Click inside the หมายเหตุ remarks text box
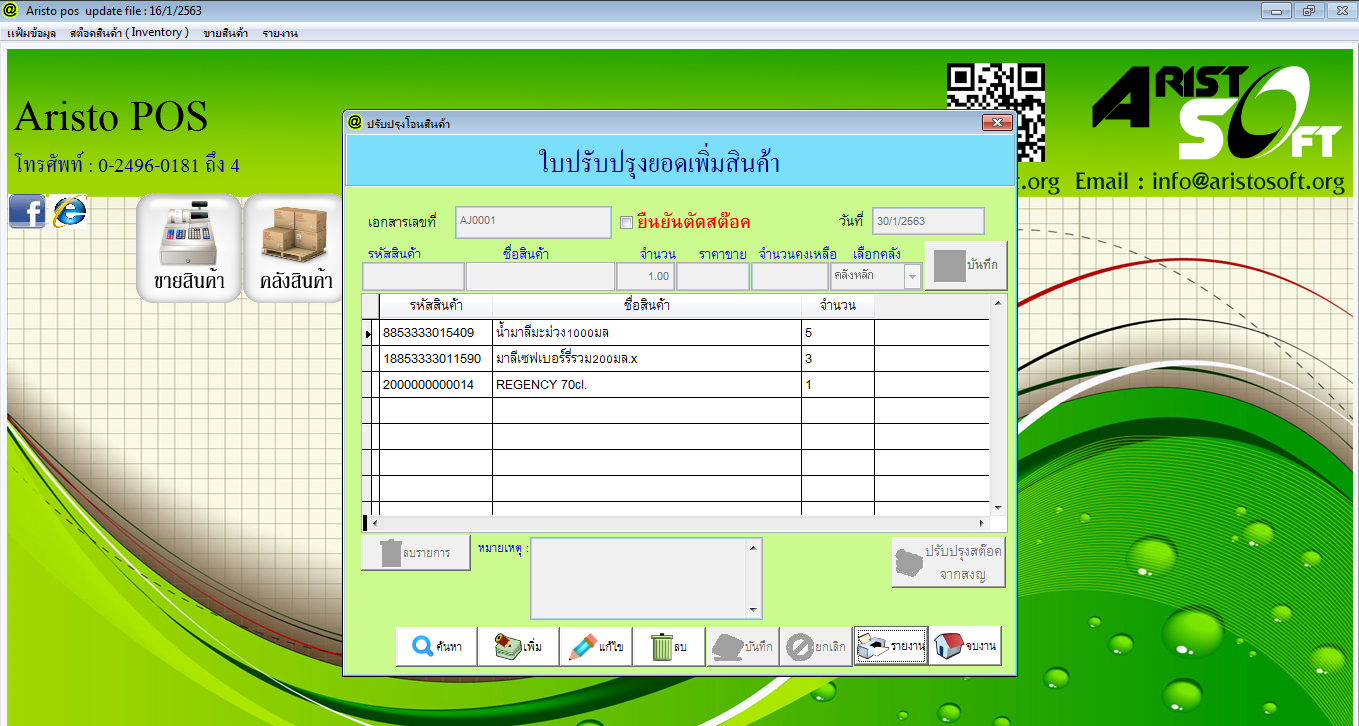The height and width of the screenshot is (726, 1359). click(x=639, y=579)
